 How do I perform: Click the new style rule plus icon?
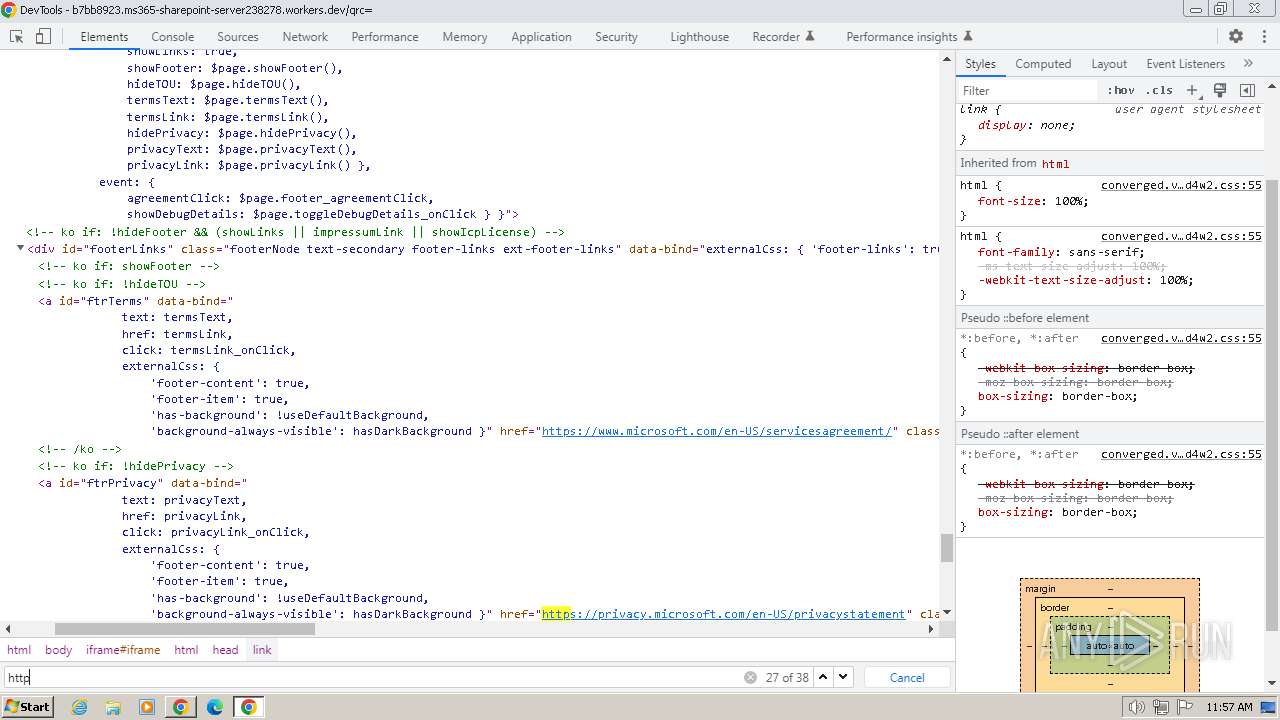click(1191, 90)
